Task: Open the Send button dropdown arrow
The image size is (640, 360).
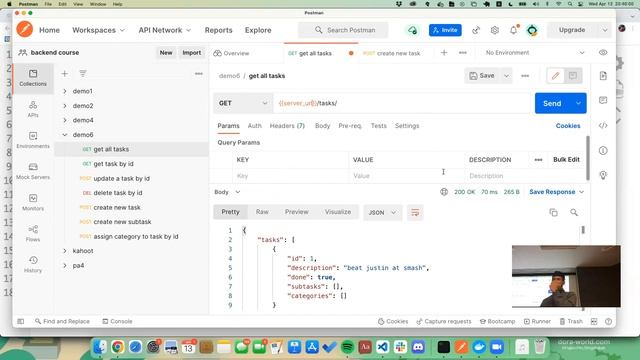Action: (x=578, y=103)
